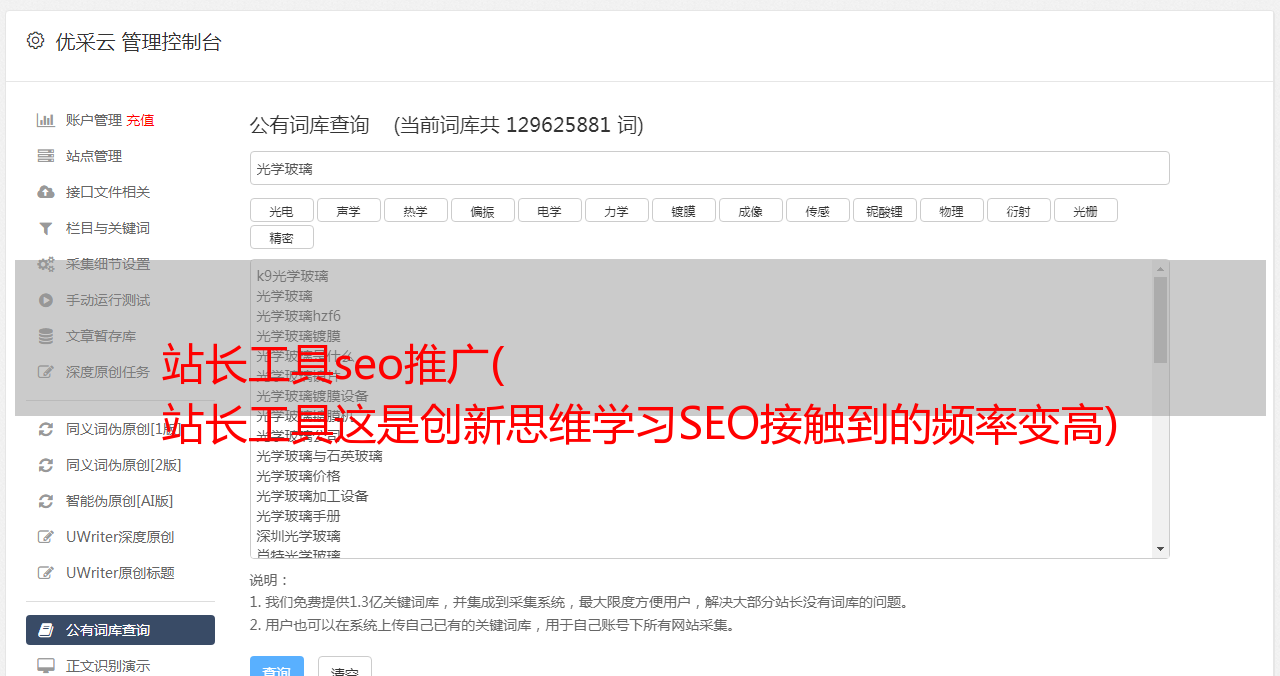Click refresh icon next to 智能伪原创[AI版]
Viewport: 1280px width, 676px height.
coord(45,501)
